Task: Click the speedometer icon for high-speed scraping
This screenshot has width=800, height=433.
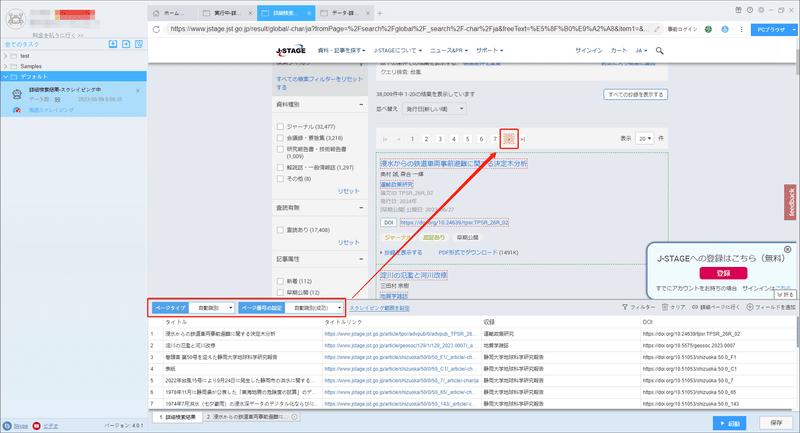Action: coord(17,110)
